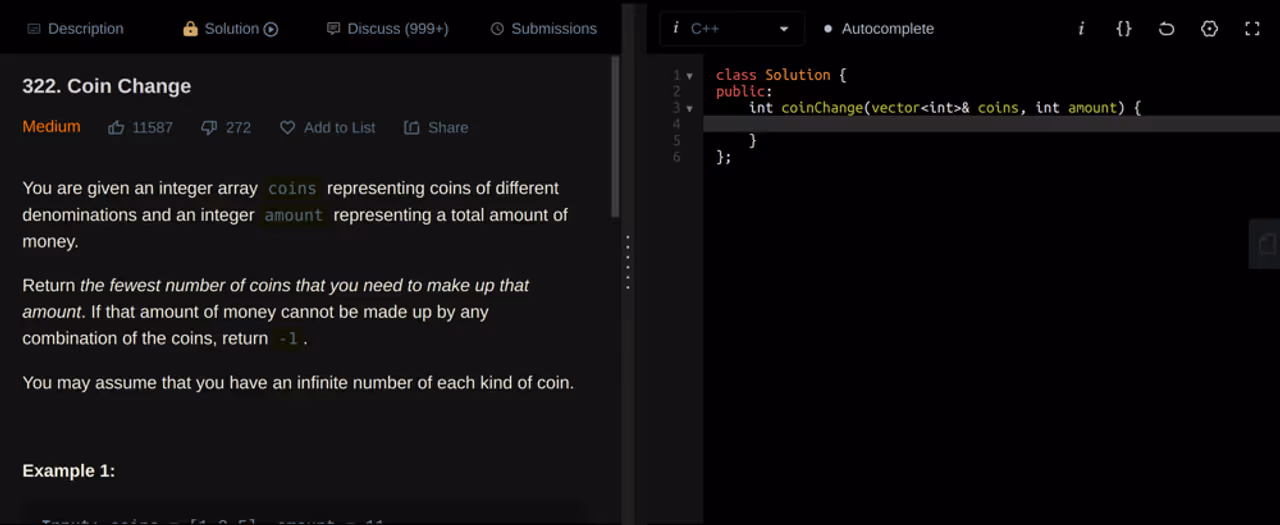Click the Share icon
The height and width of the screenshot is (525, 1280).
point(411,127)
